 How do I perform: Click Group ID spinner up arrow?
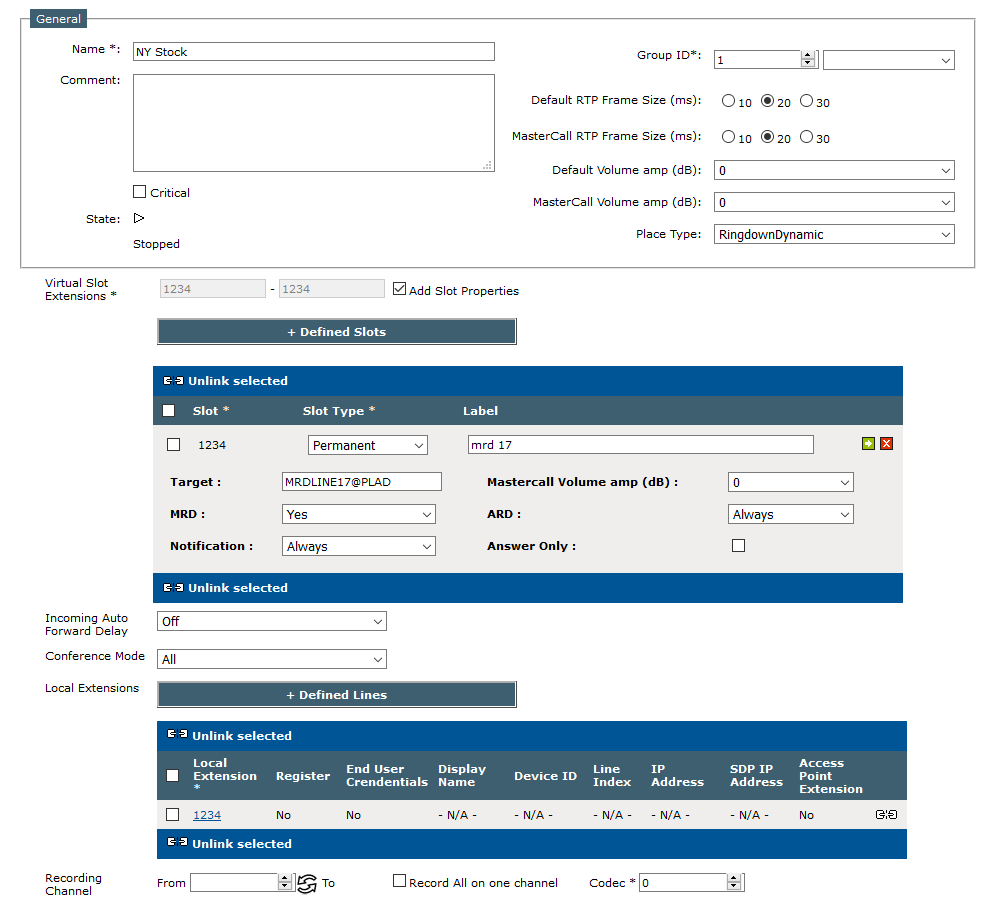pos(808,55)
